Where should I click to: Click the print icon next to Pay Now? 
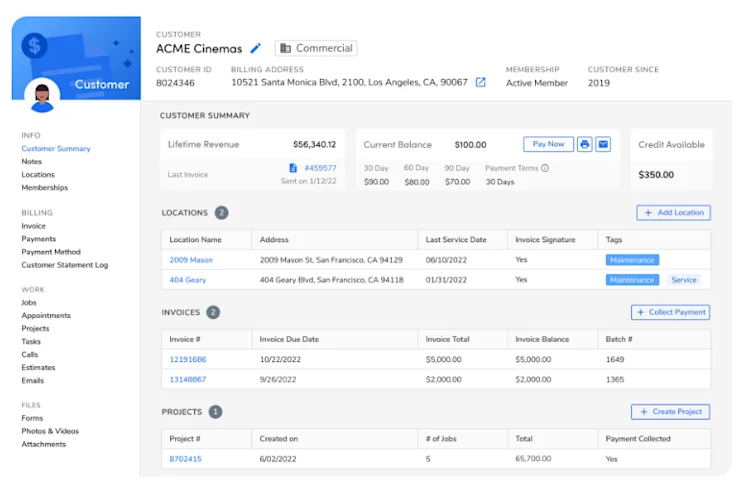585,144
